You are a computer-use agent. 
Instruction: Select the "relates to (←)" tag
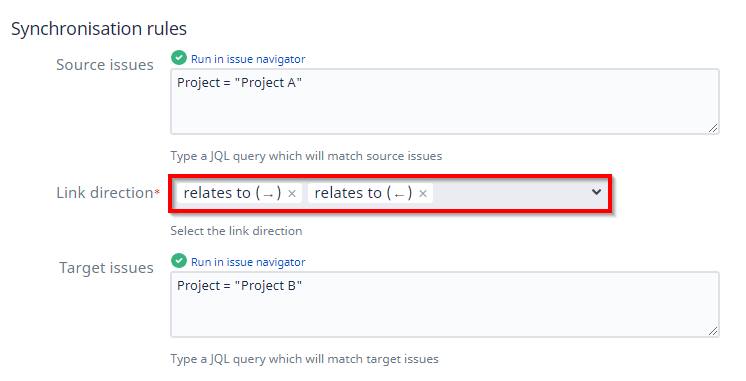coord(363,193)
